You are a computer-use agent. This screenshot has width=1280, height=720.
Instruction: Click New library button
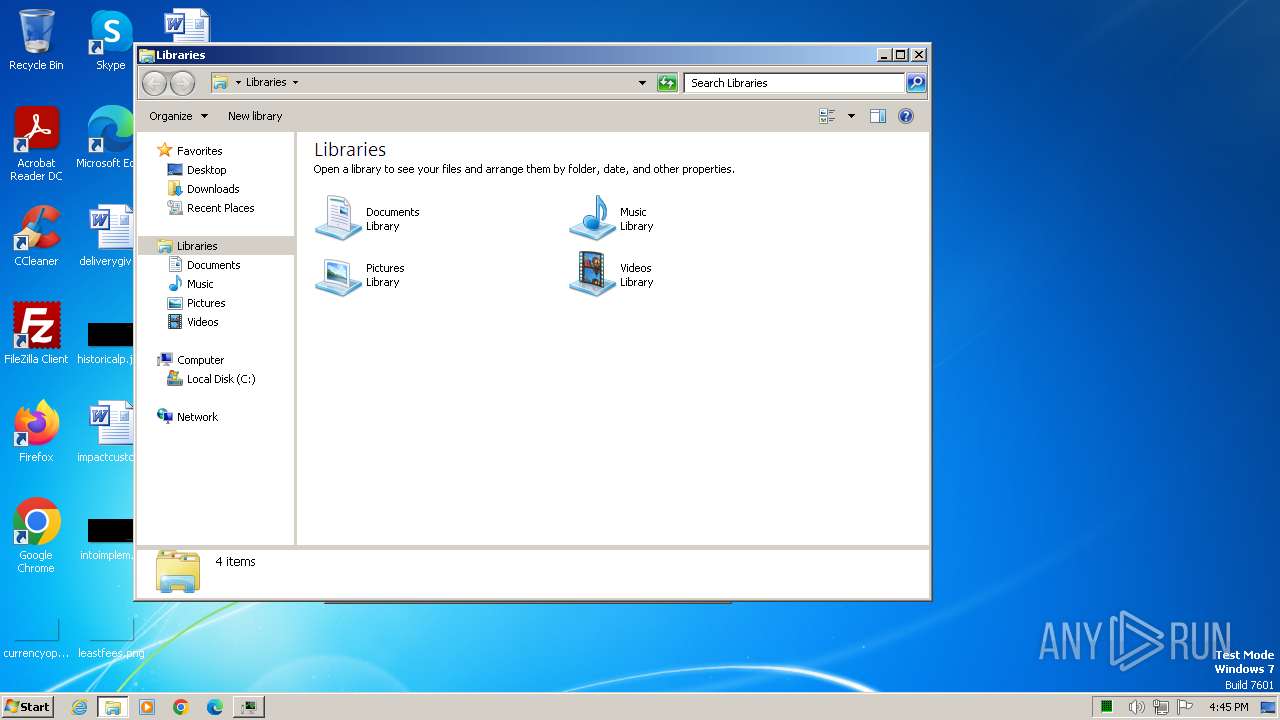point(255,116)
